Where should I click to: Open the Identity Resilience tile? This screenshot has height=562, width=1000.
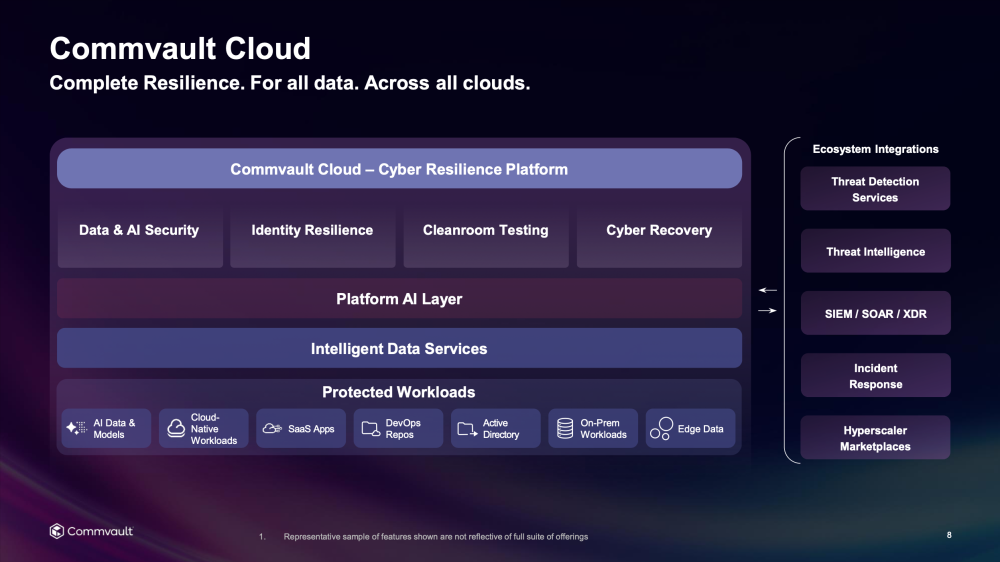pyautogui.click(x=312, y=231)
